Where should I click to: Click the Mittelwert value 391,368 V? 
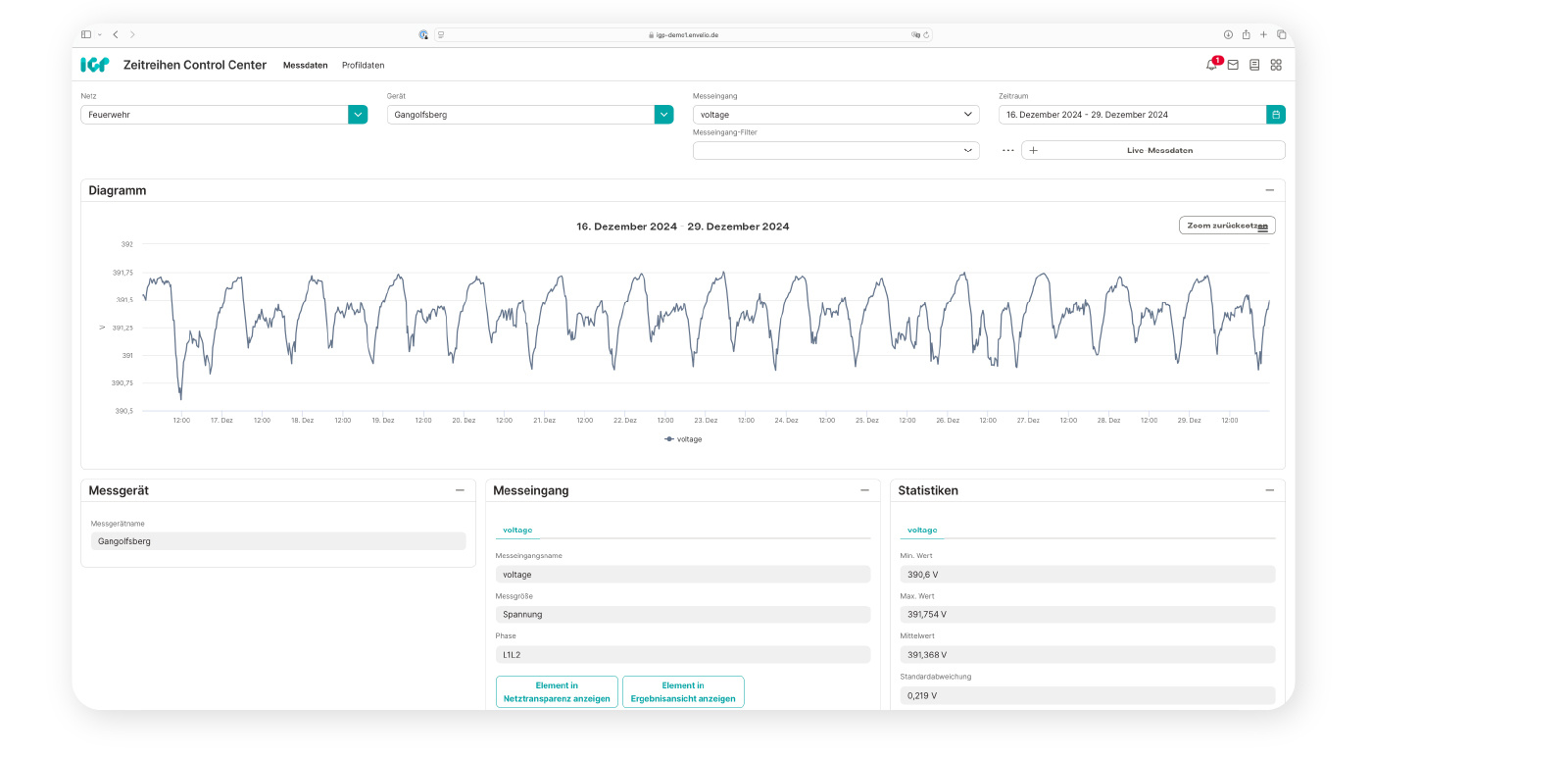[x=1088, y=655]
